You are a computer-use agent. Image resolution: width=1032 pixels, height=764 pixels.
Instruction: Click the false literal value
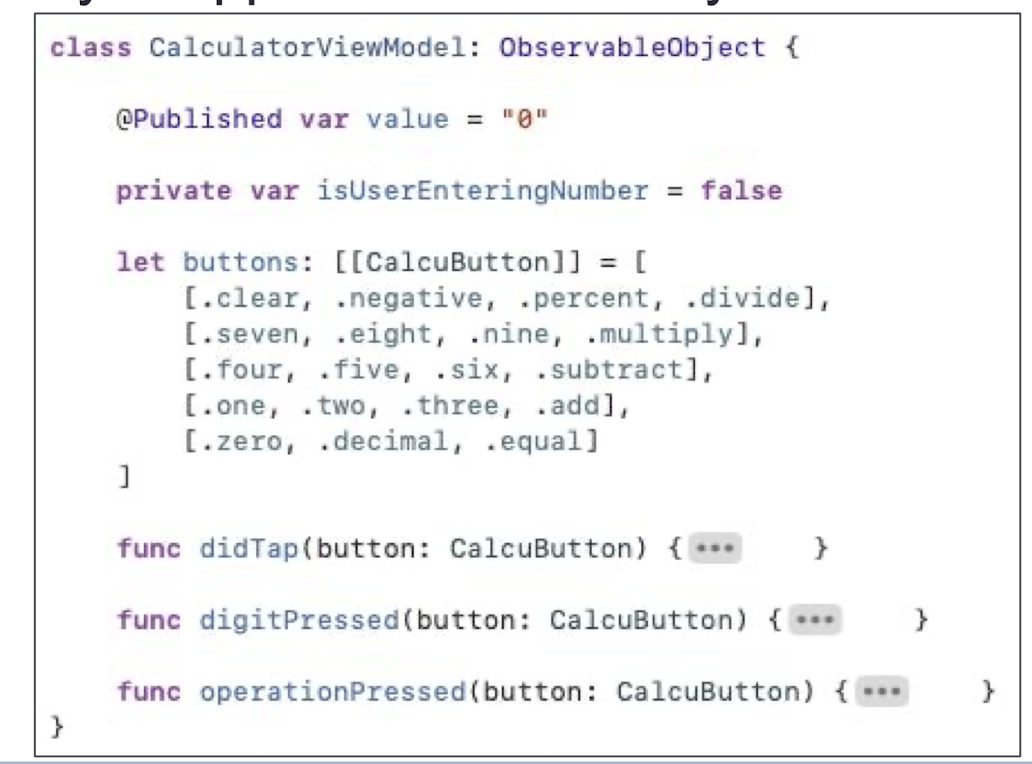741,191
